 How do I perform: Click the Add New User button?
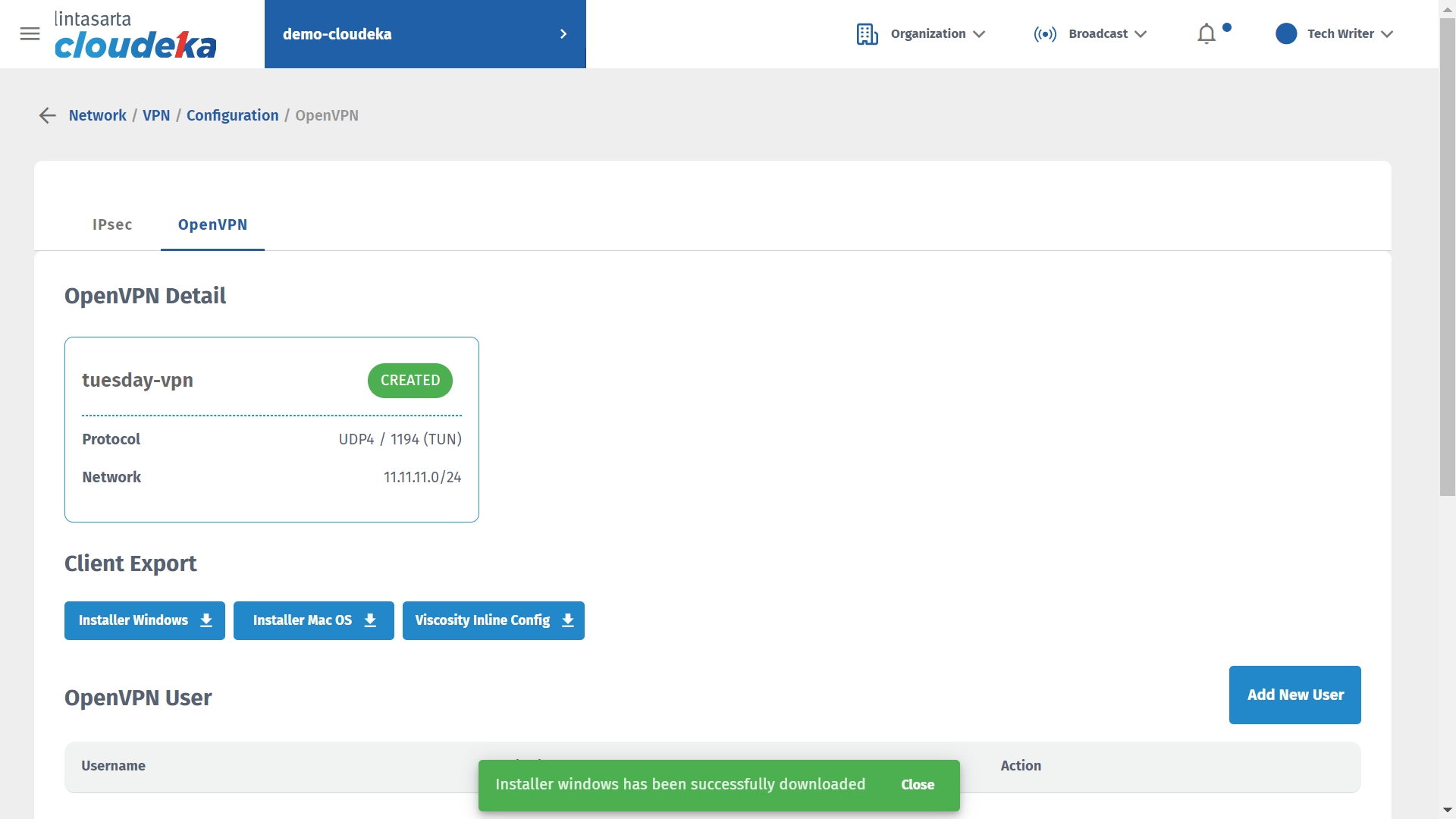tap(1294, 695)
